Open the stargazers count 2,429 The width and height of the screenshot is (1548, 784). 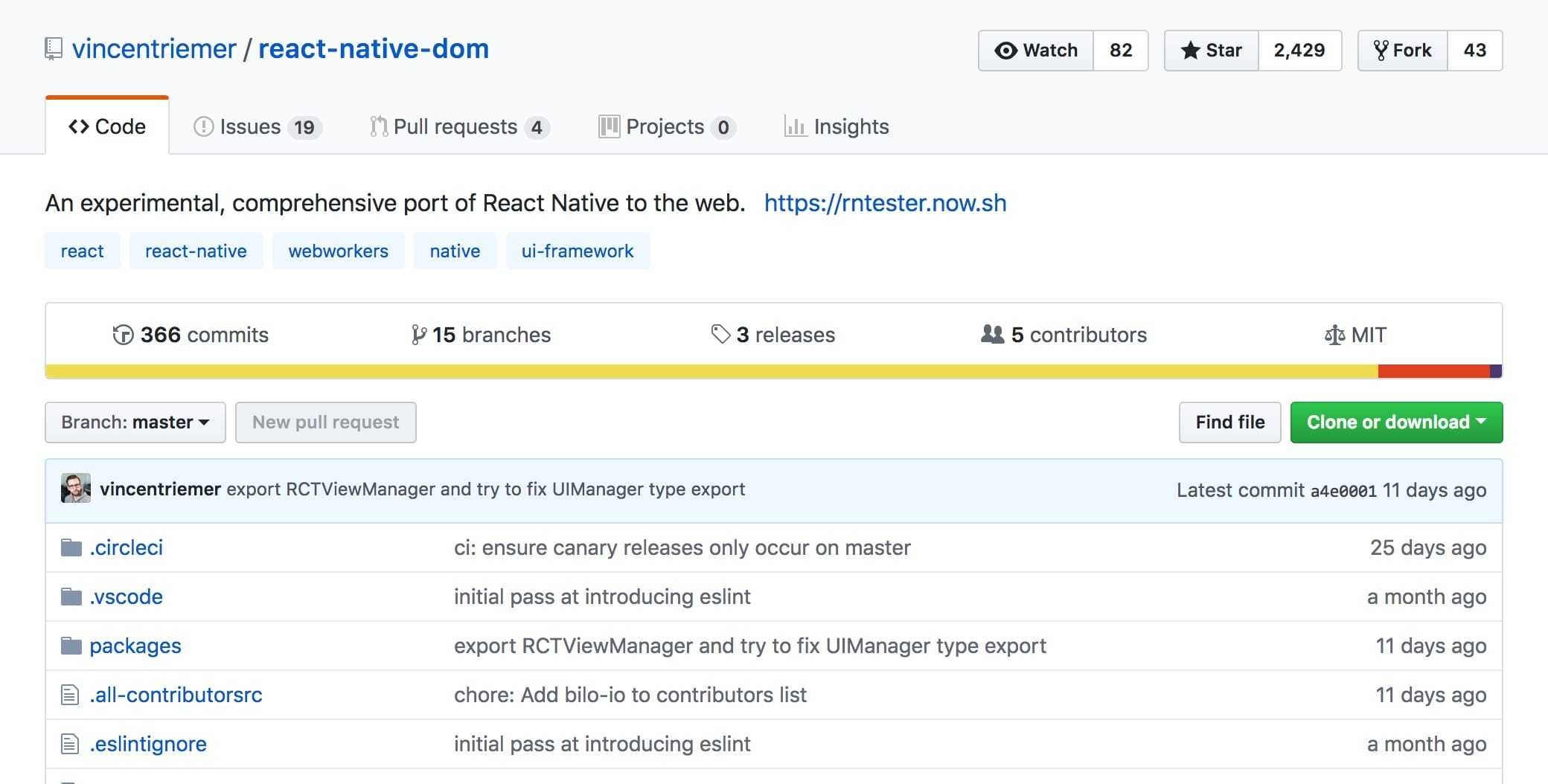(1299, 51)
